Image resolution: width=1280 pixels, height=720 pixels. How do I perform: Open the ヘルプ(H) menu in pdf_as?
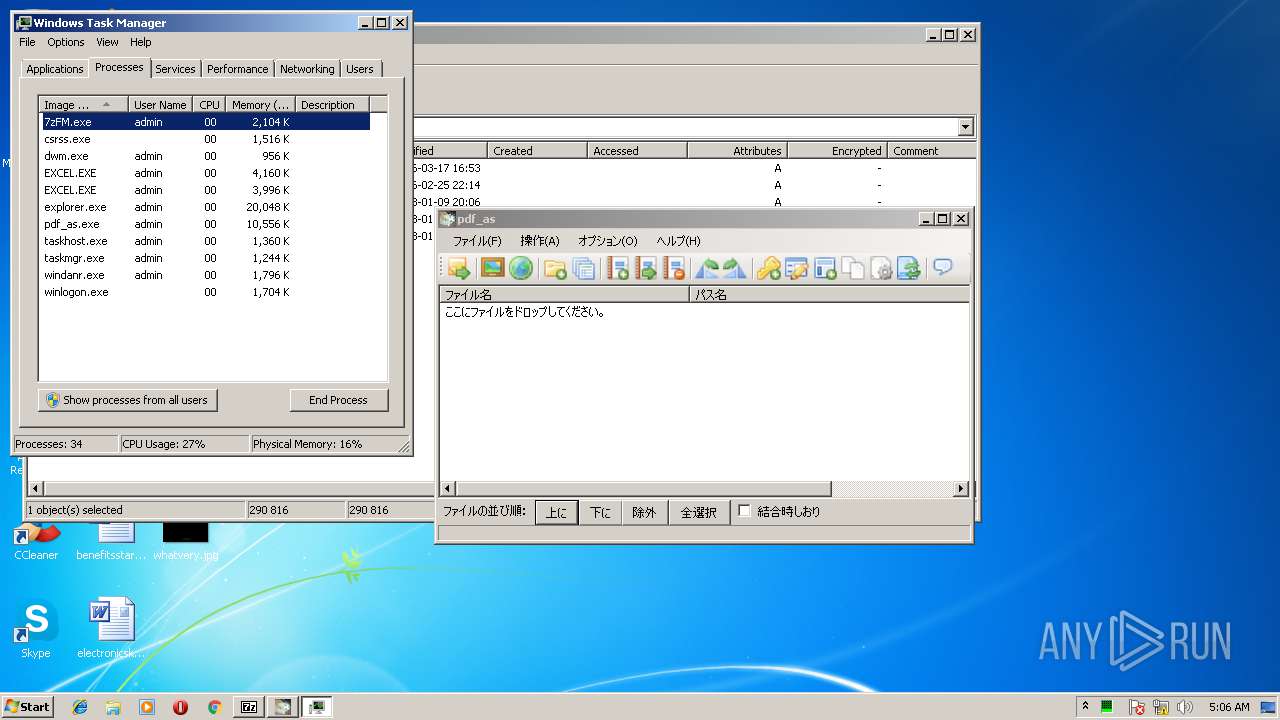678,241
